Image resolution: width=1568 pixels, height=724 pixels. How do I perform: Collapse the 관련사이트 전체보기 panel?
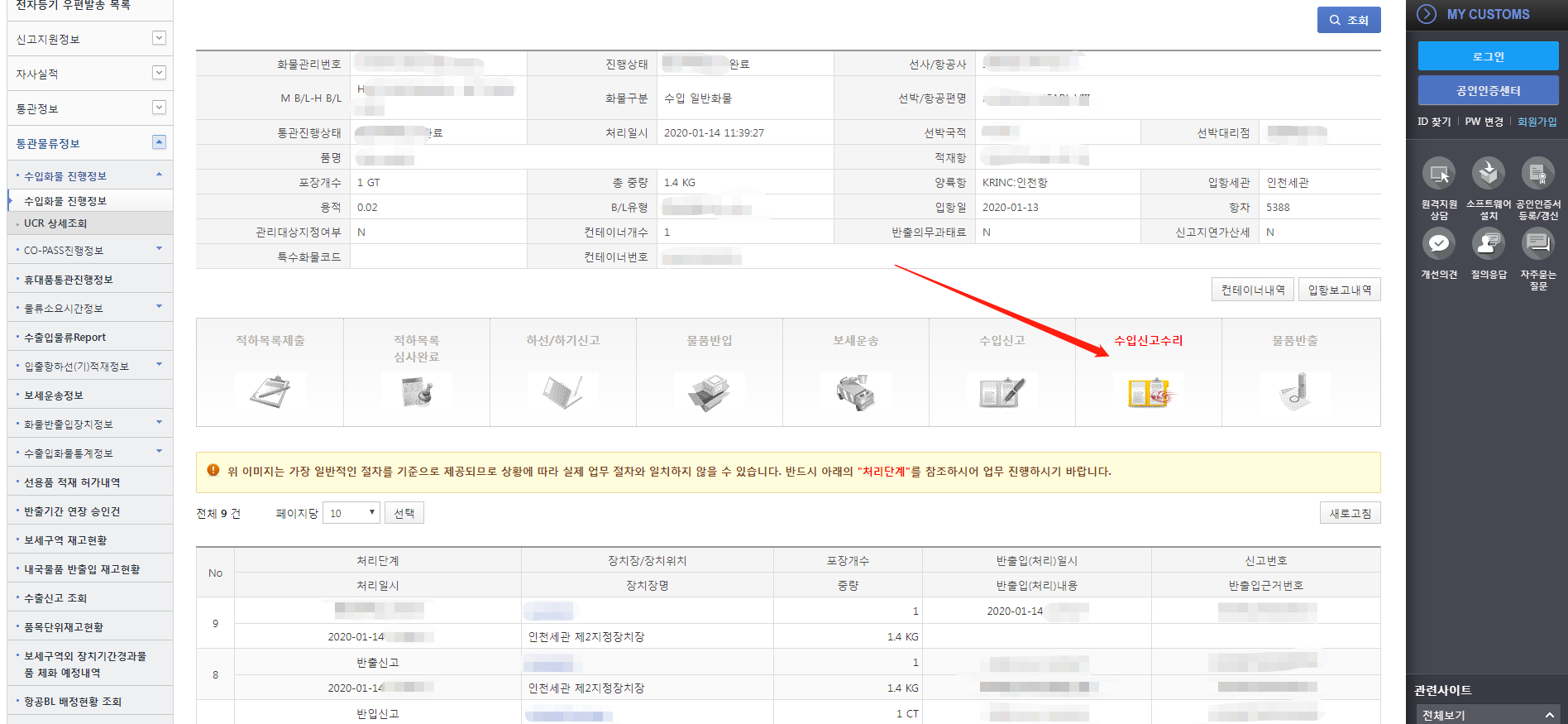[x=1550, y=715]
